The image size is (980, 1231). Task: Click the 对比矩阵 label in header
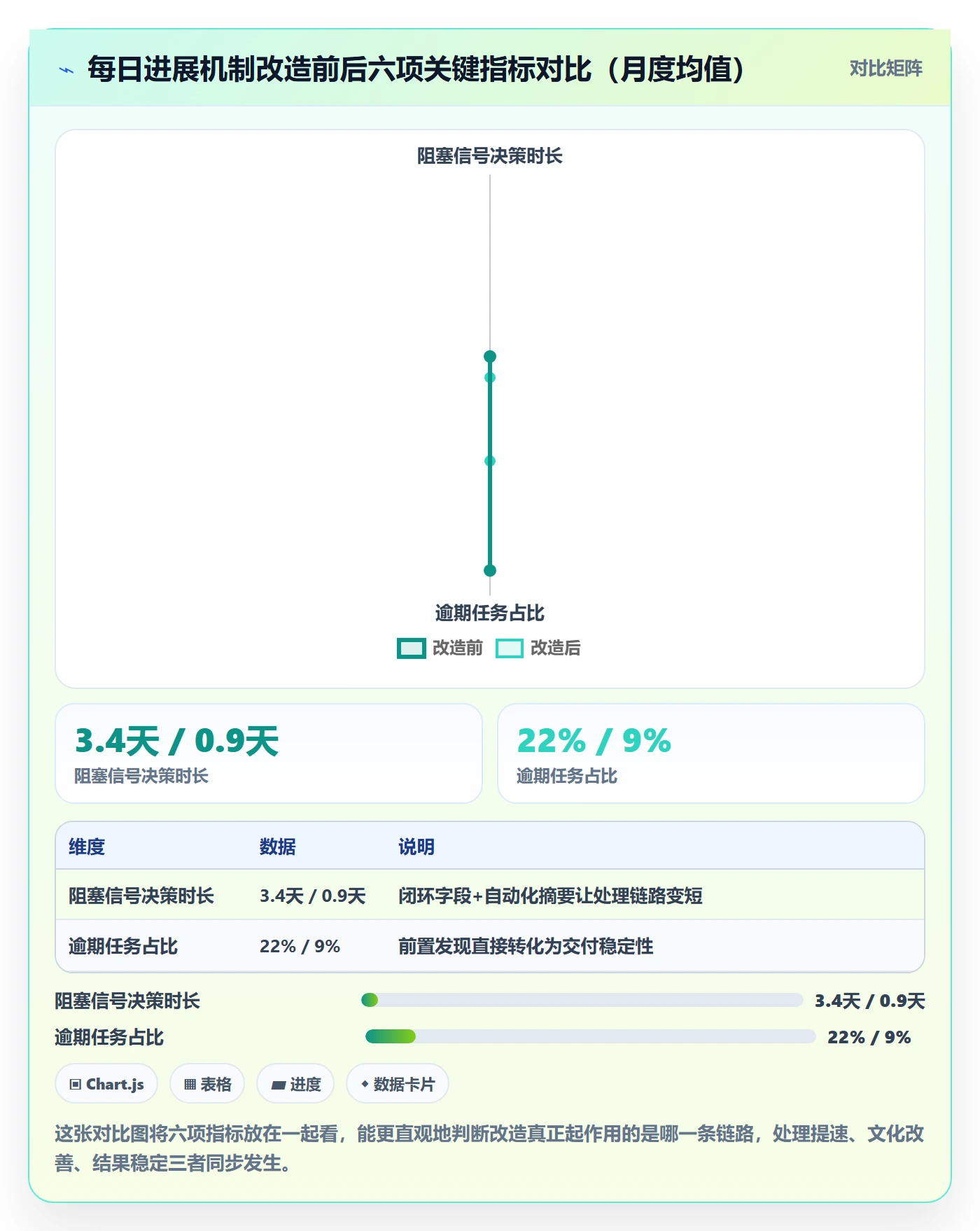point(885,69)
